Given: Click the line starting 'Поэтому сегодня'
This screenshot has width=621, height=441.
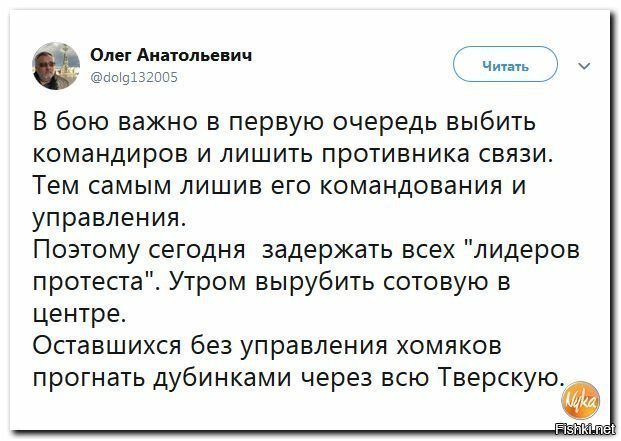Looking at the screenshot, I should click(x=306, y=251).
